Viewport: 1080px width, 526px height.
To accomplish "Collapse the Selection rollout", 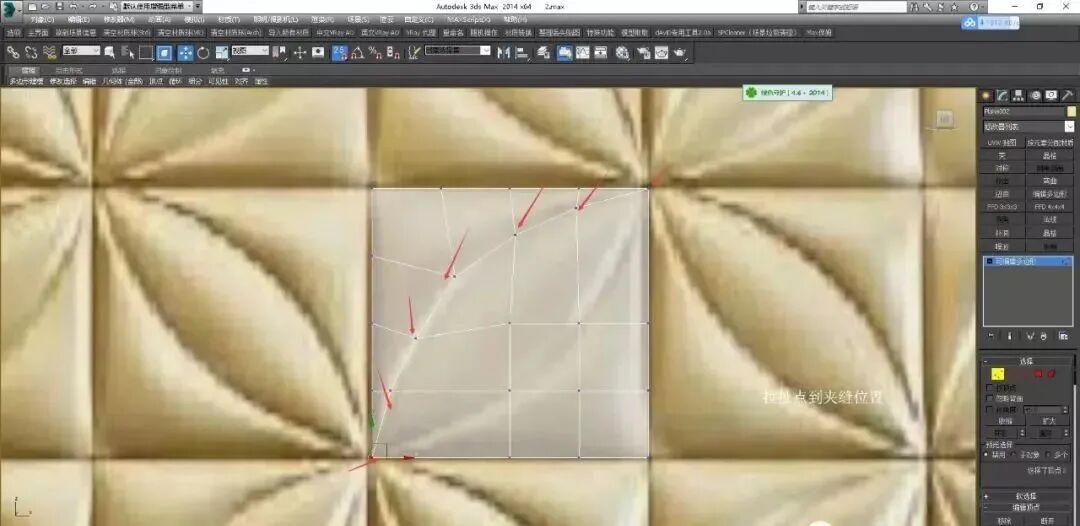I will point(1028,361).
